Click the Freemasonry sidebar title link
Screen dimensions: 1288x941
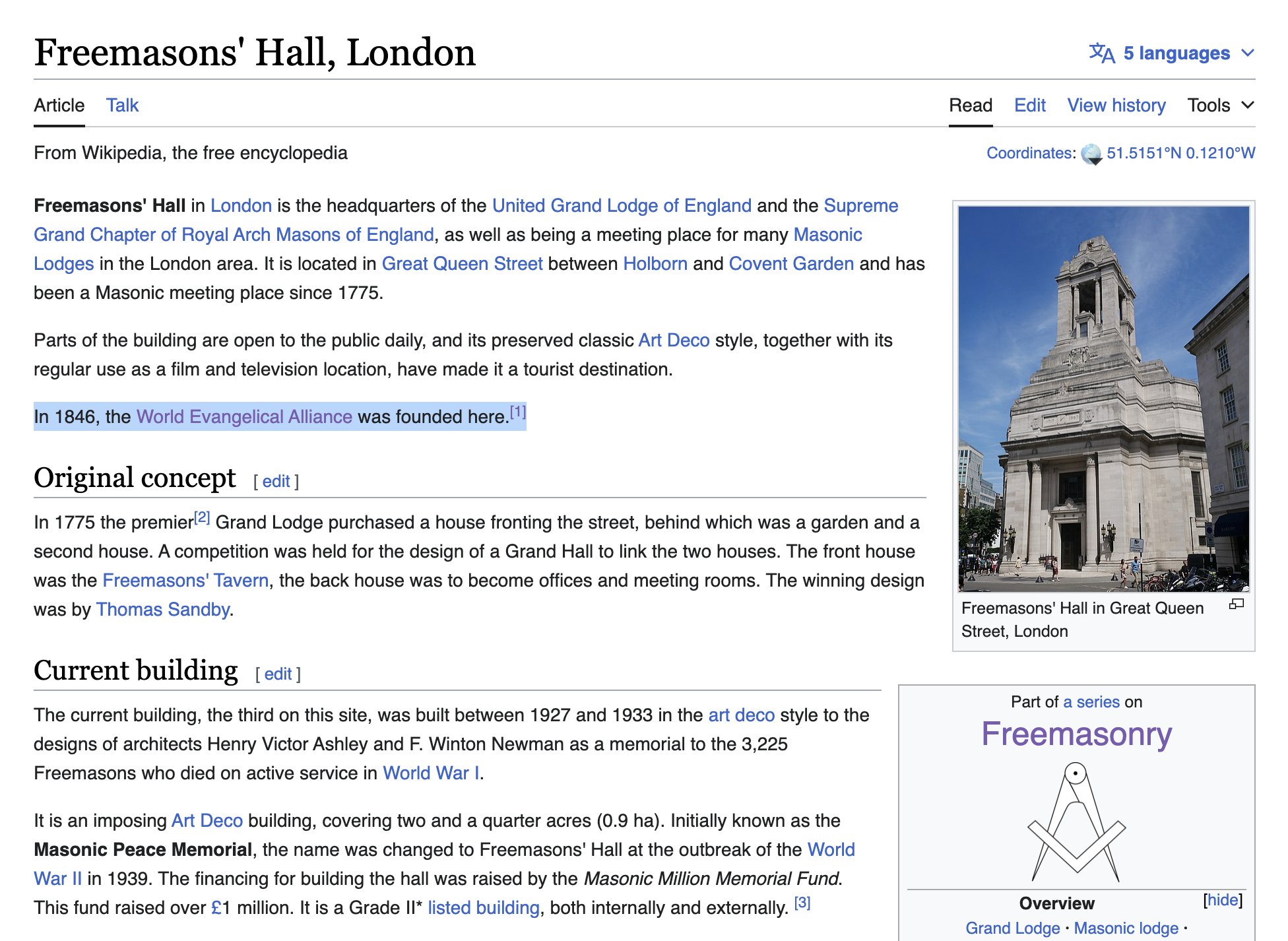point(1077,734)
